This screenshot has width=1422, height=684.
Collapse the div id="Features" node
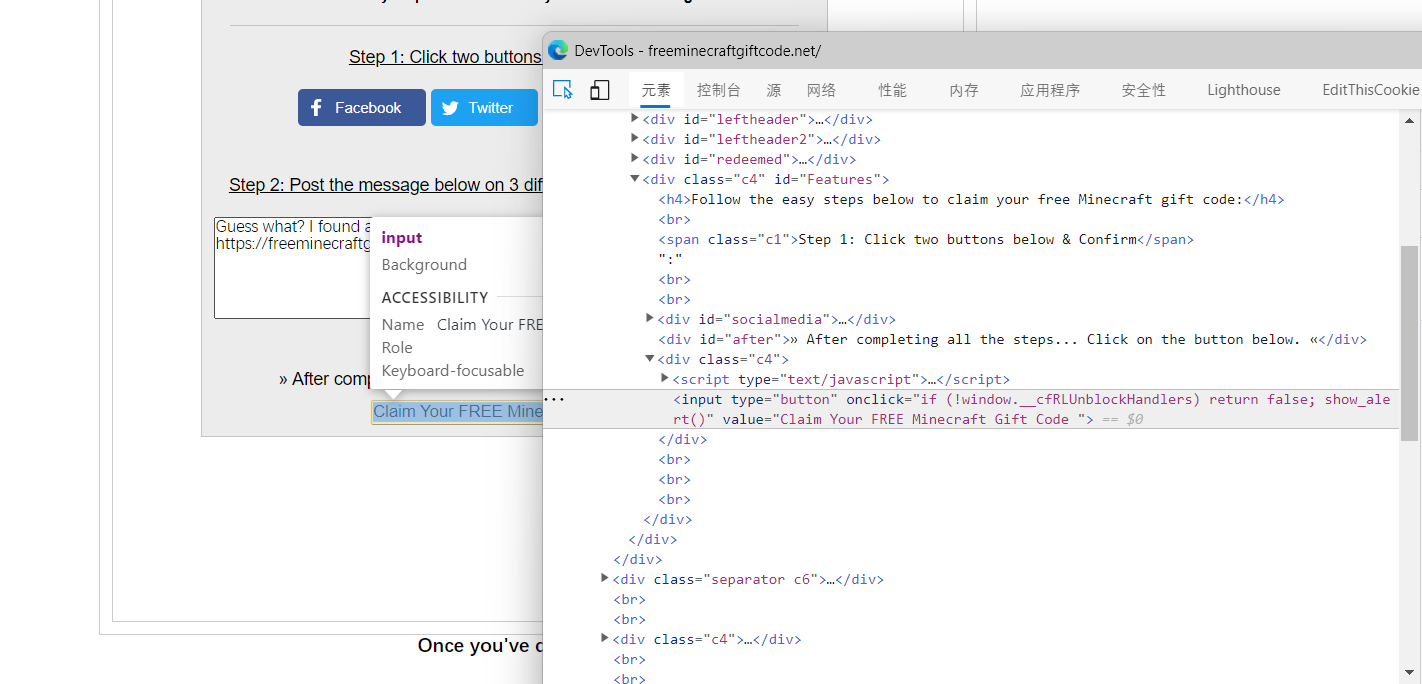coord(634,179)
